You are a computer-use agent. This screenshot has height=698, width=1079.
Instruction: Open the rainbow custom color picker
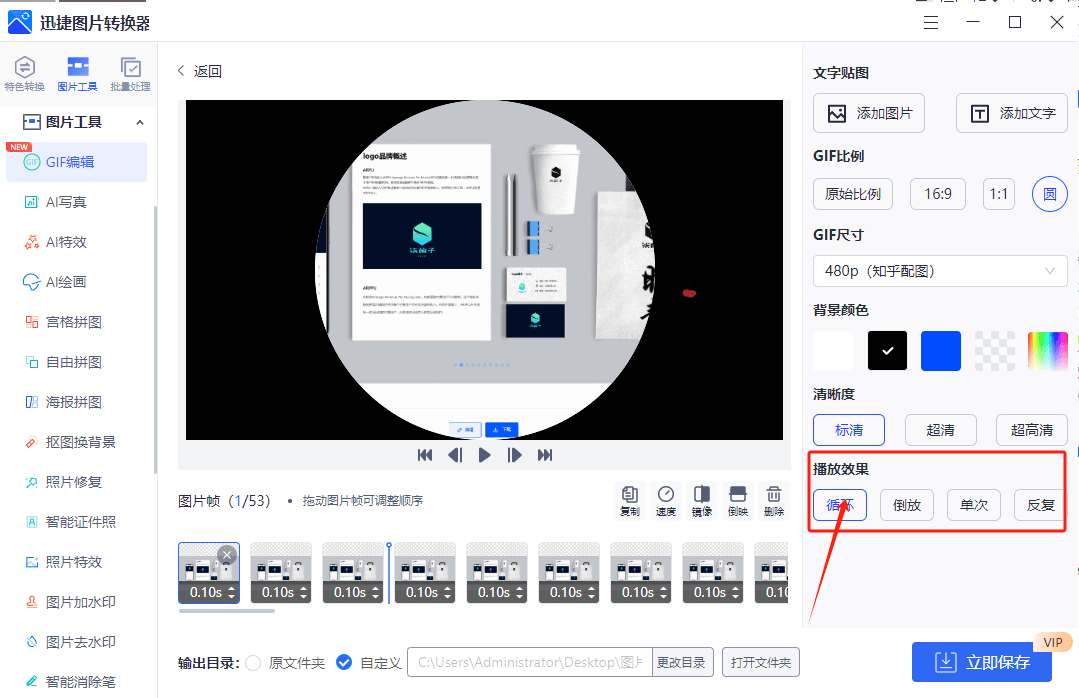click(x=1047, y=351)
